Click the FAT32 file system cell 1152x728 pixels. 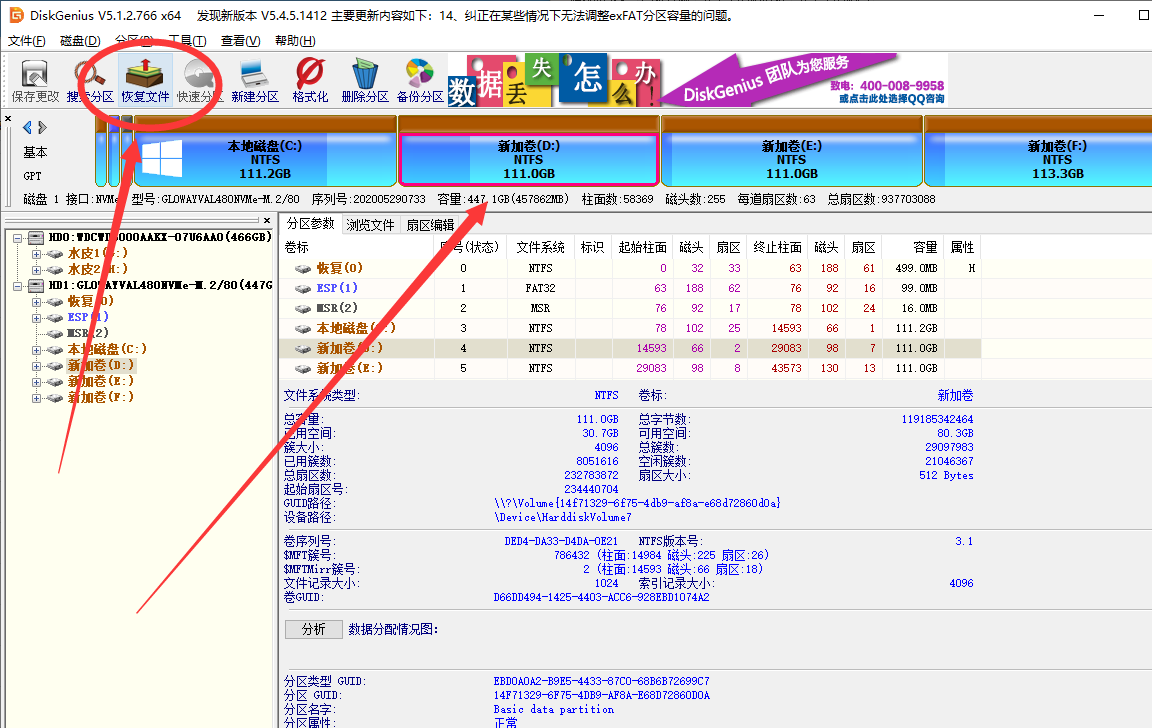tap(541, 289)
